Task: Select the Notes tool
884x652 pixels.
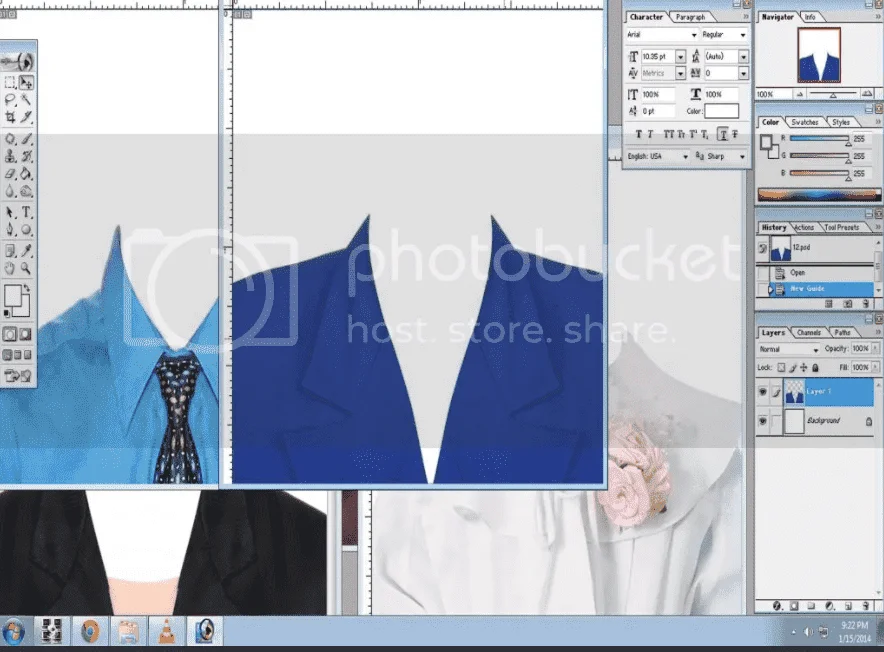Action: click(x=10, y=251)
